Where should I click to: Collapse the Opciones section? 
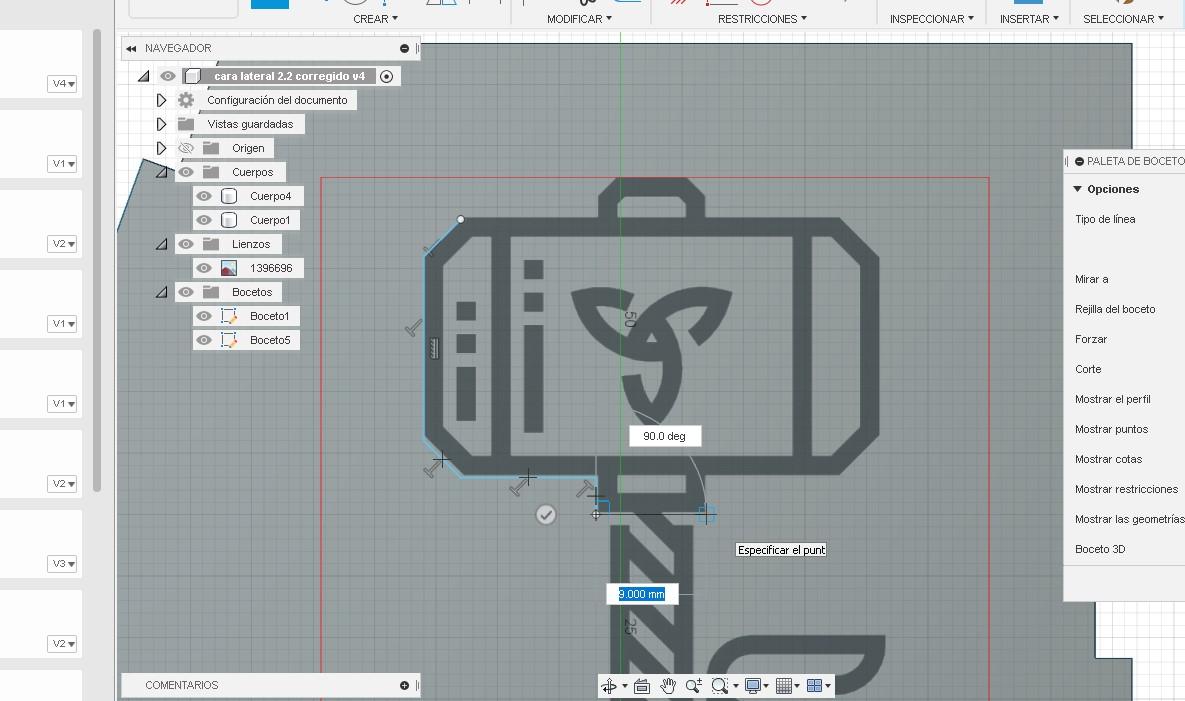pos(1078,189)
